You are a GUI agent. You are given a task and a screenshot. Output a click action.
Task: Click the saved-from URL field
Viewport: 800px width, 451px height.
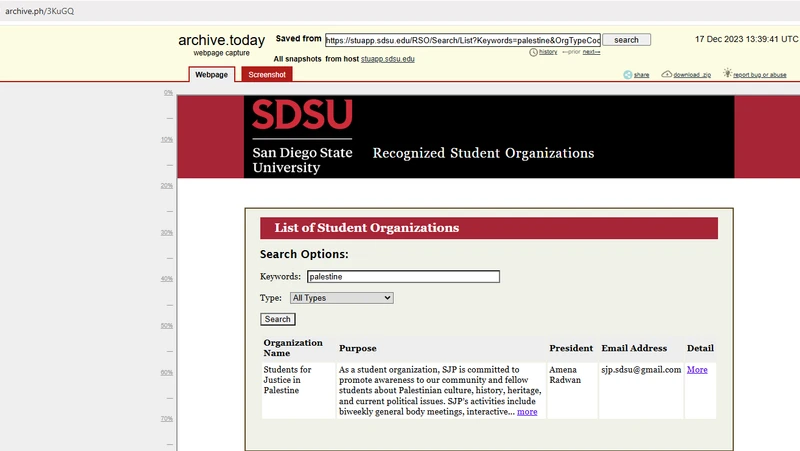point(463,40)
